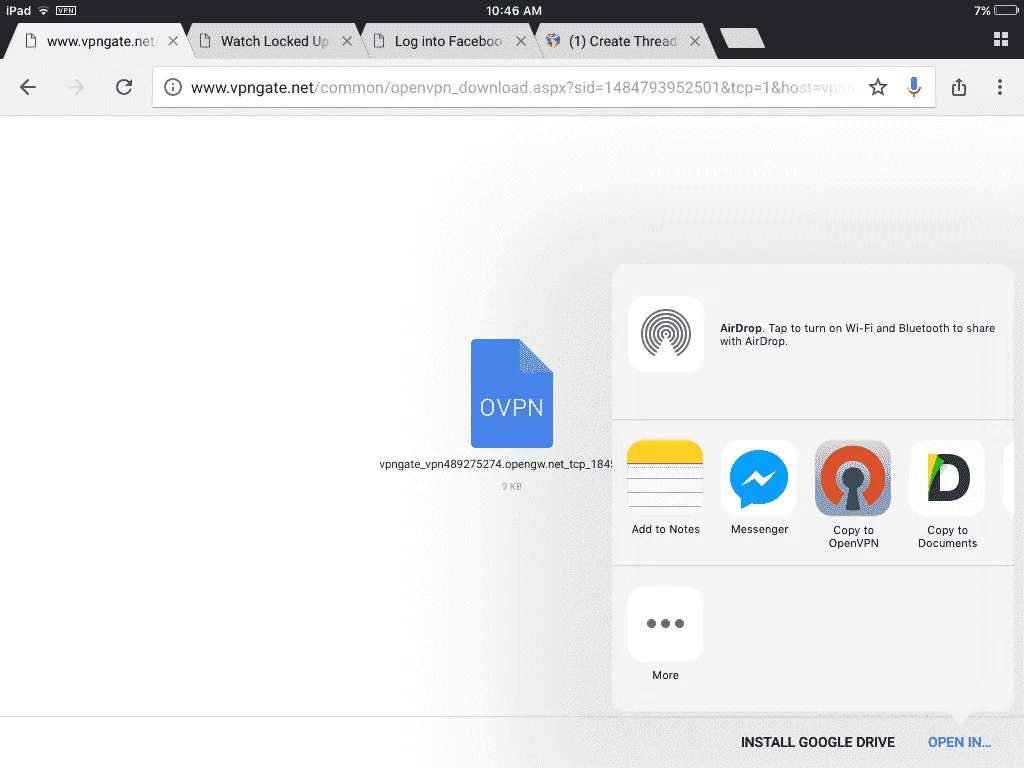This screenshot has width=1024, height=768.
Task: Choose Add to Notes
Action: [665, 488]
